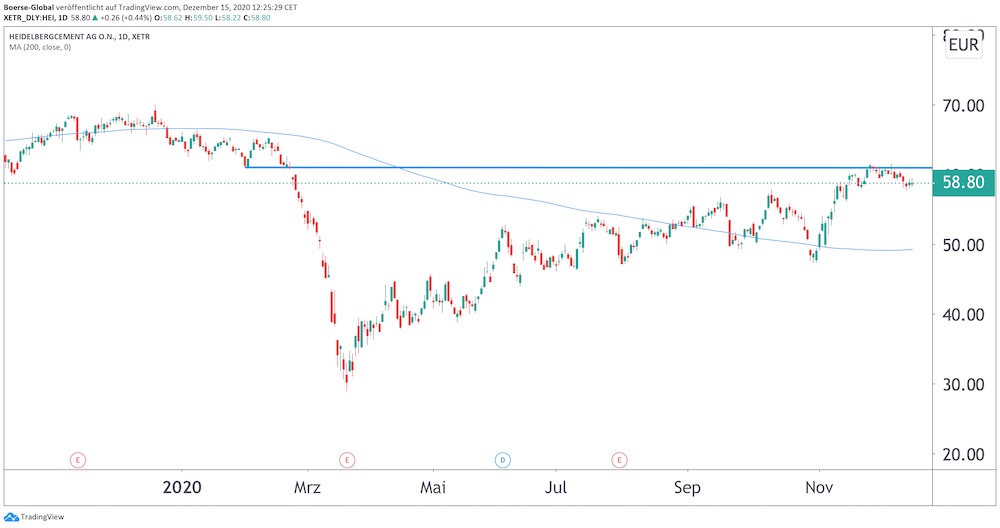Click the open value O:58.62
The image size is (1000, 528).
pyautogui.click(x=168, y=18)
